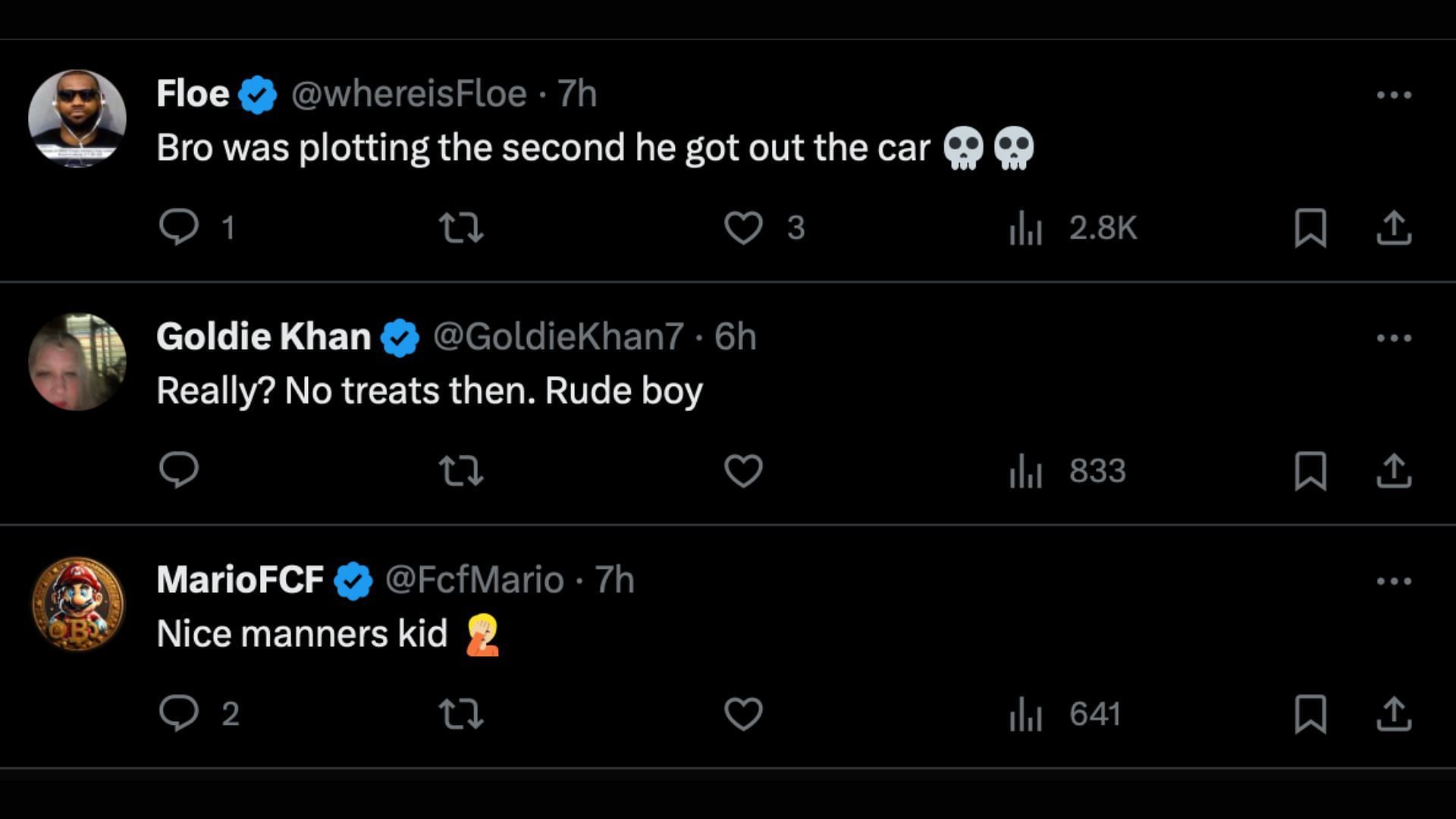Open more menu on Goldie Khan's tweet
This screenshot has width=1456, height=819.
pos(1393,338)
